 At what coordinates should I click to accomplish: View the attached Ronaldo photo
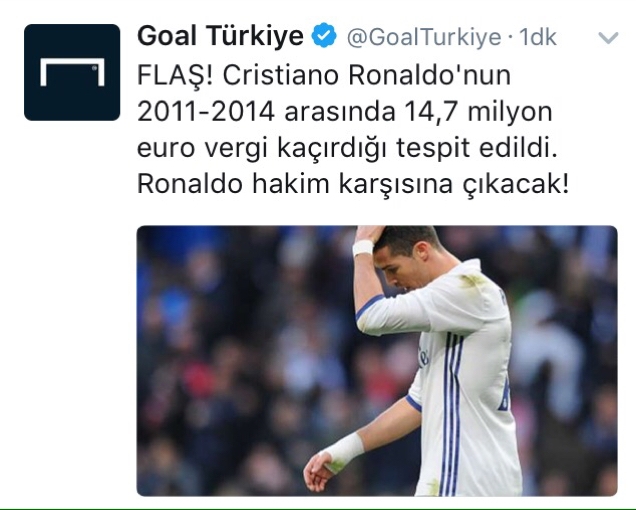[x=377, y=361]
